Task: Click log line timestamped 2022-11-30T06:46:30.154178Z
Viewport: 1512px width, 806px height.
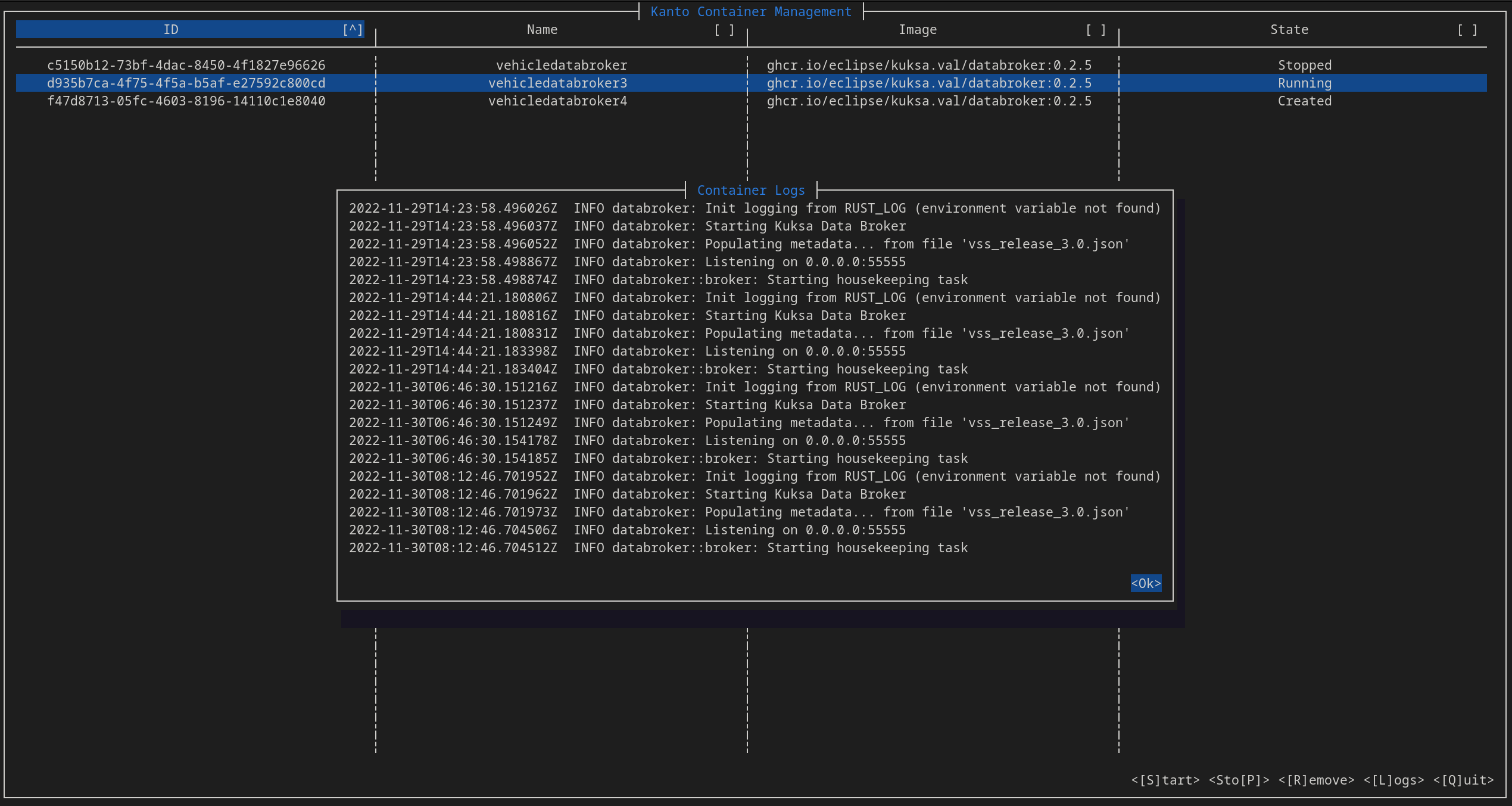Action: point(628,440)
